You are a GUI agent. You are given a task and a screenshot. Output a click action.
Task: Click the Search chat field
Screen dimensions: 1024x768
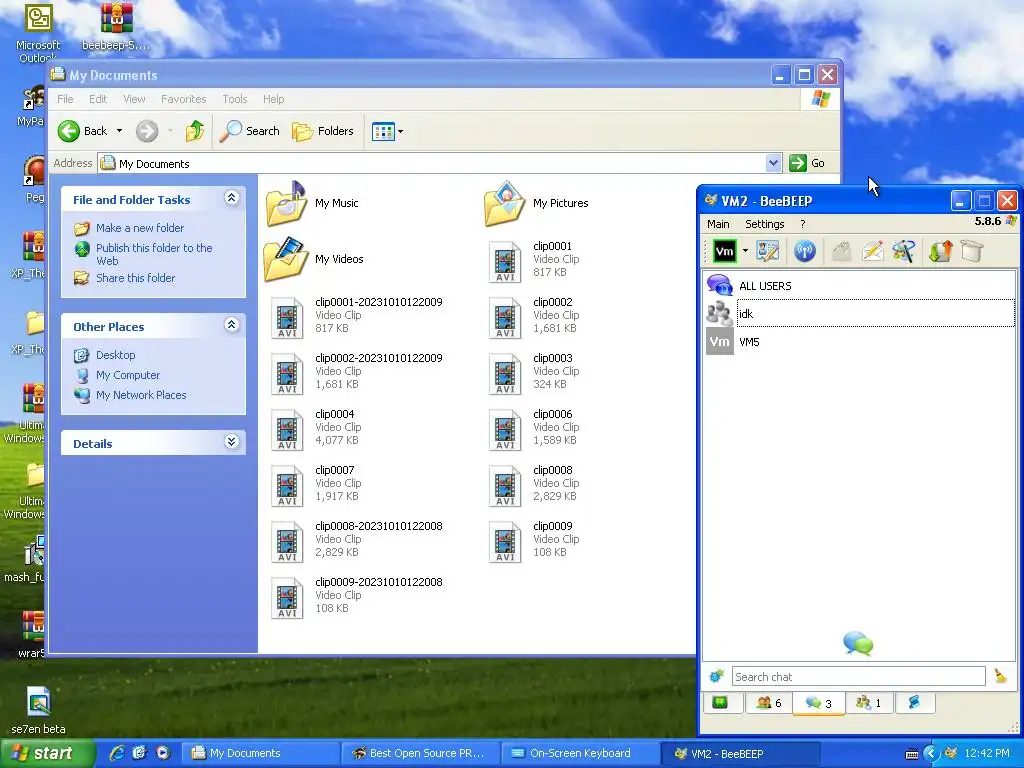(858, 677)
